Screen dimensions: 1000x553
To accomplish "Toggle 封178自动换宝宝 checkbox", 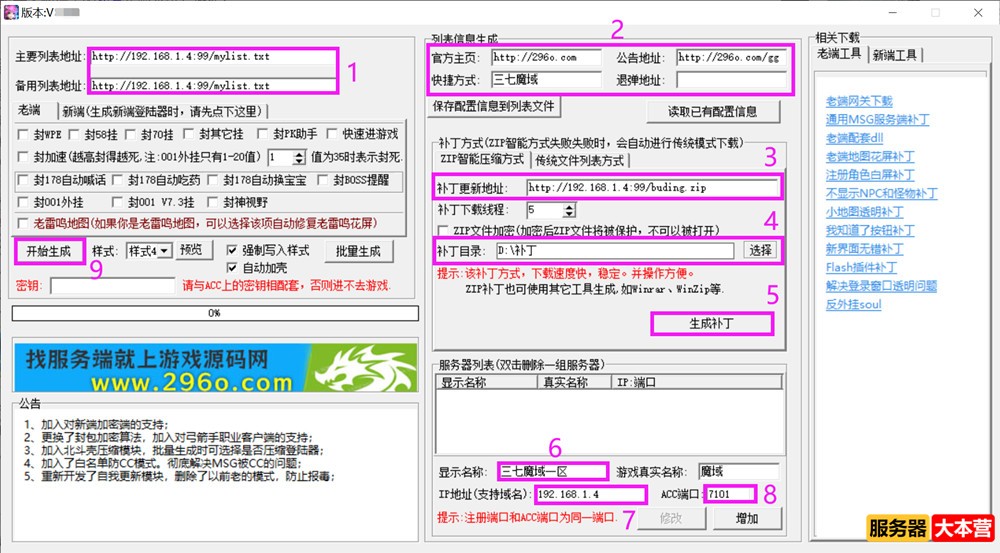I will click(x=212, y=181).
